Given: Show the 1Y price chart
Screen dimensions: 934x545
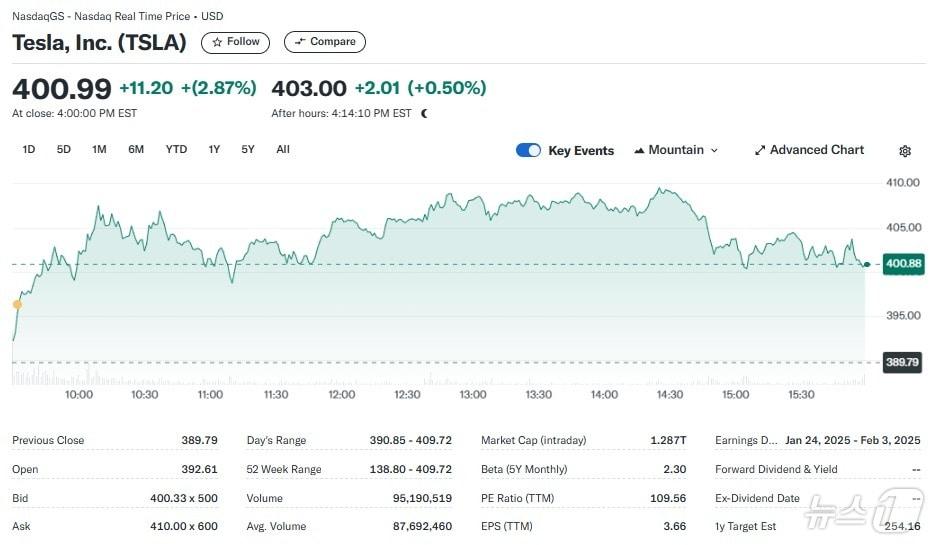Looking at the screenshot, I should point(214,149).
